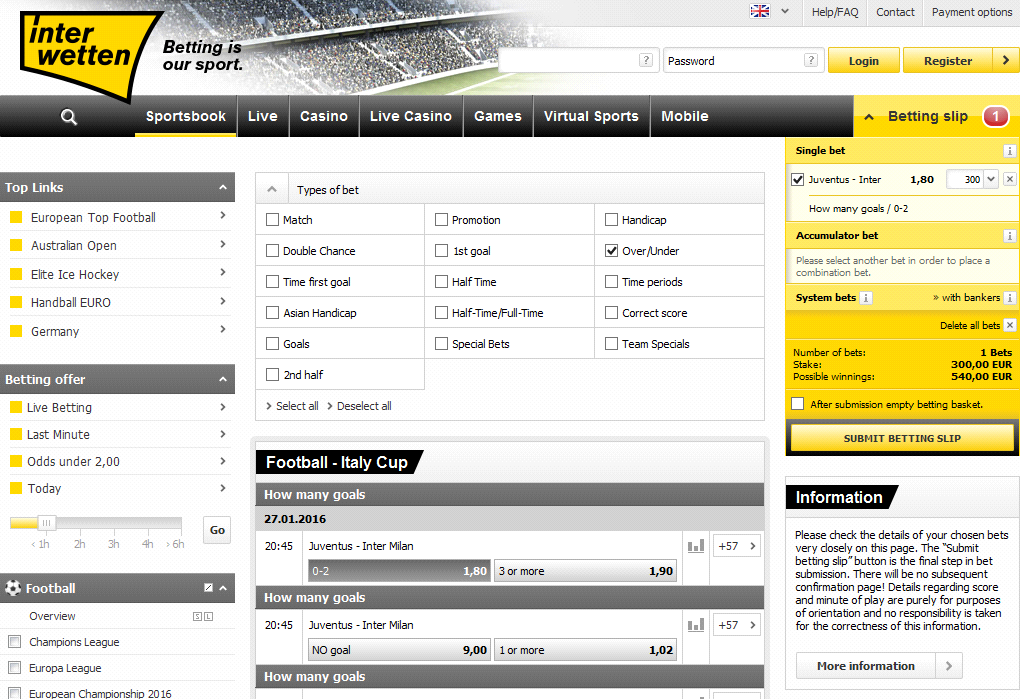Click username field help question mark
This screenshot has width=1020, height=699.
click(645, 60)
